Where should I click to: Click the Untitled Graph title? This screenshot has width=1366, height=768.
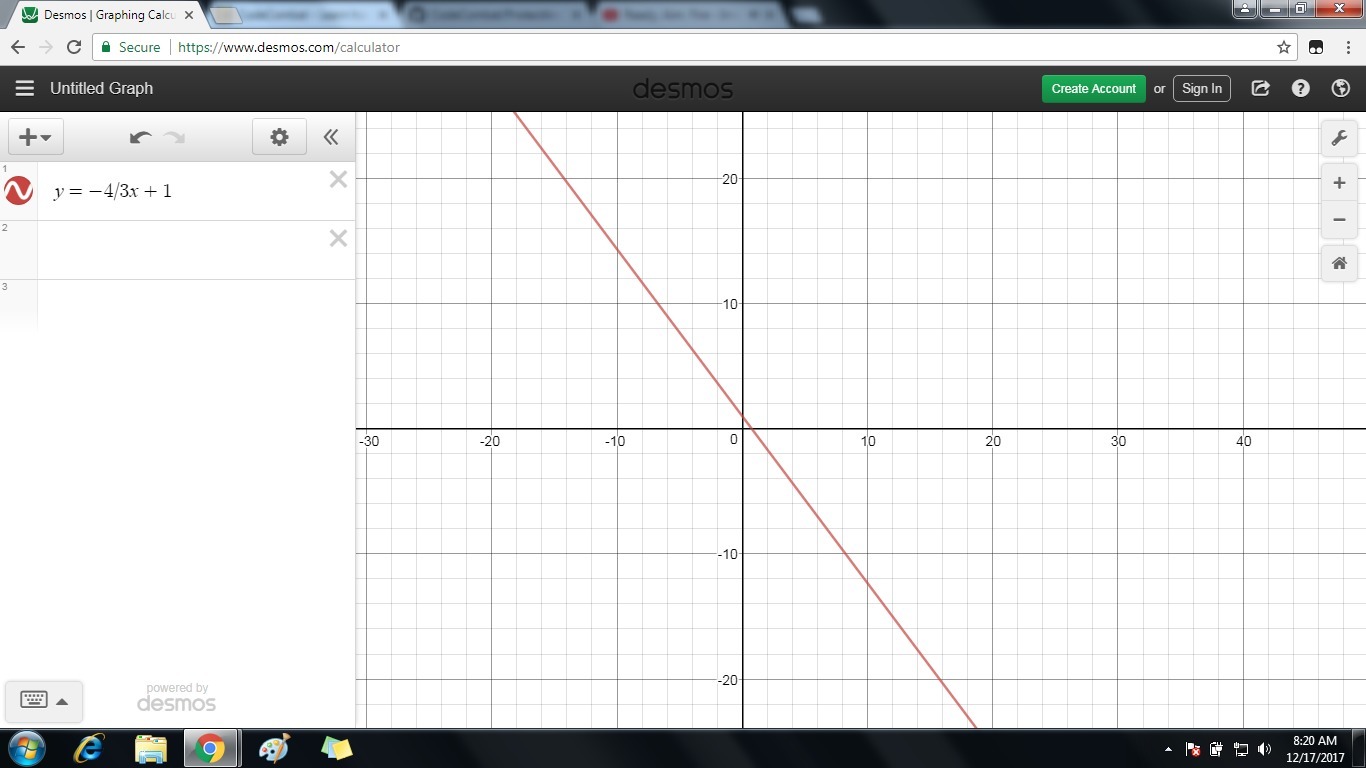pos(101,88)
